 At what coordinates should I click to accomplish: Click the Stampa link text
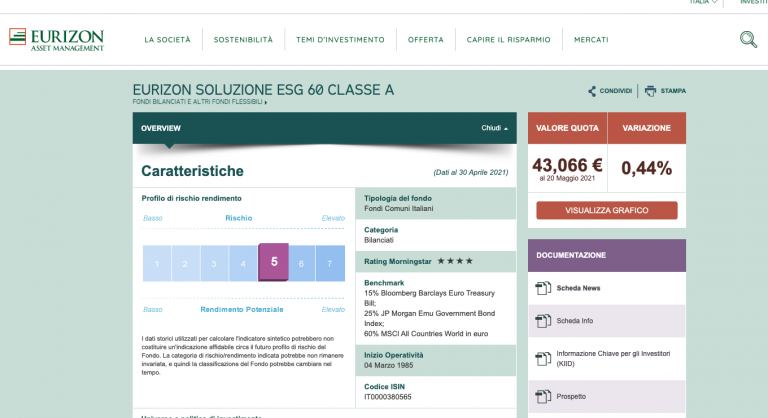coord(673,91)
